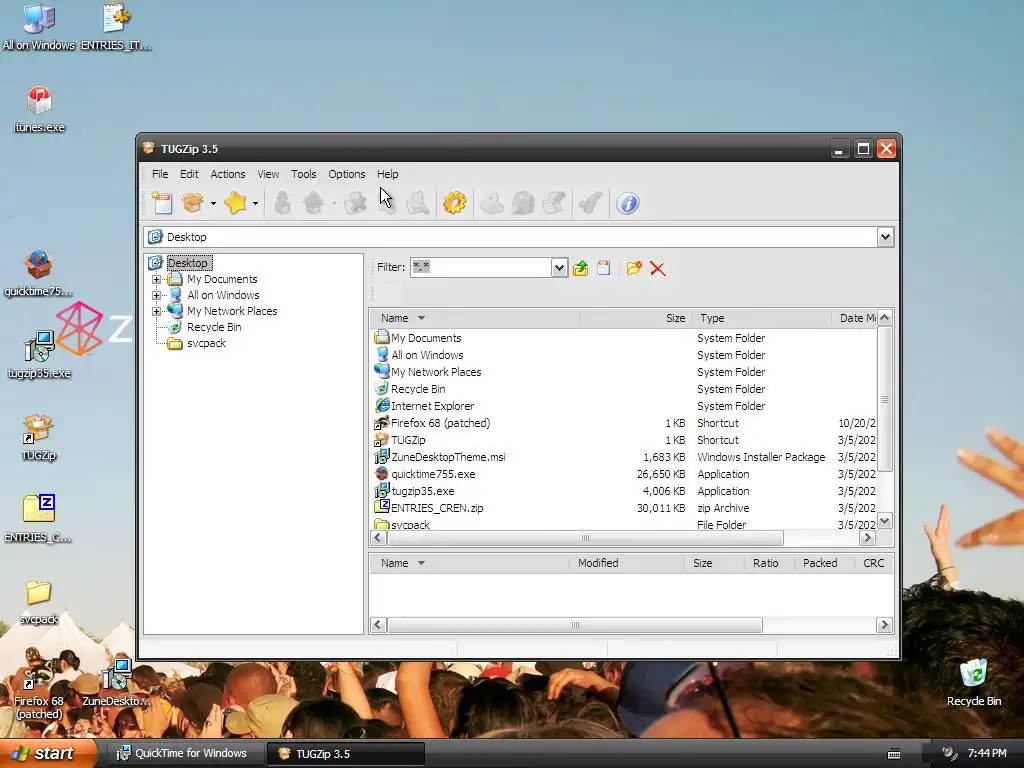This screenshot has height=768, width=1024.
Task: Select ENTRIES_CREN.zip in the file list
Action: coord(624,508)
